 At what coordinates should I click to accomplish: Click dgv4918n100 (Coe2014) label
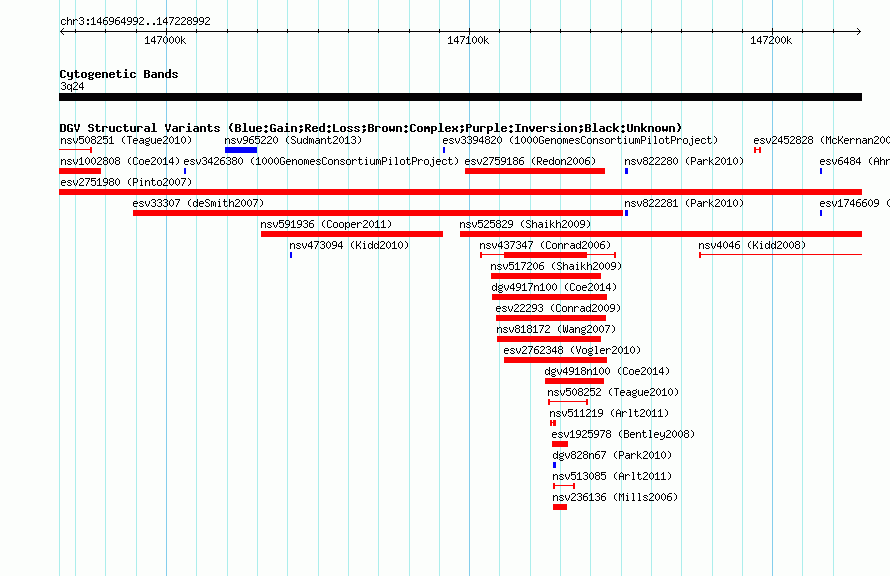607,371
